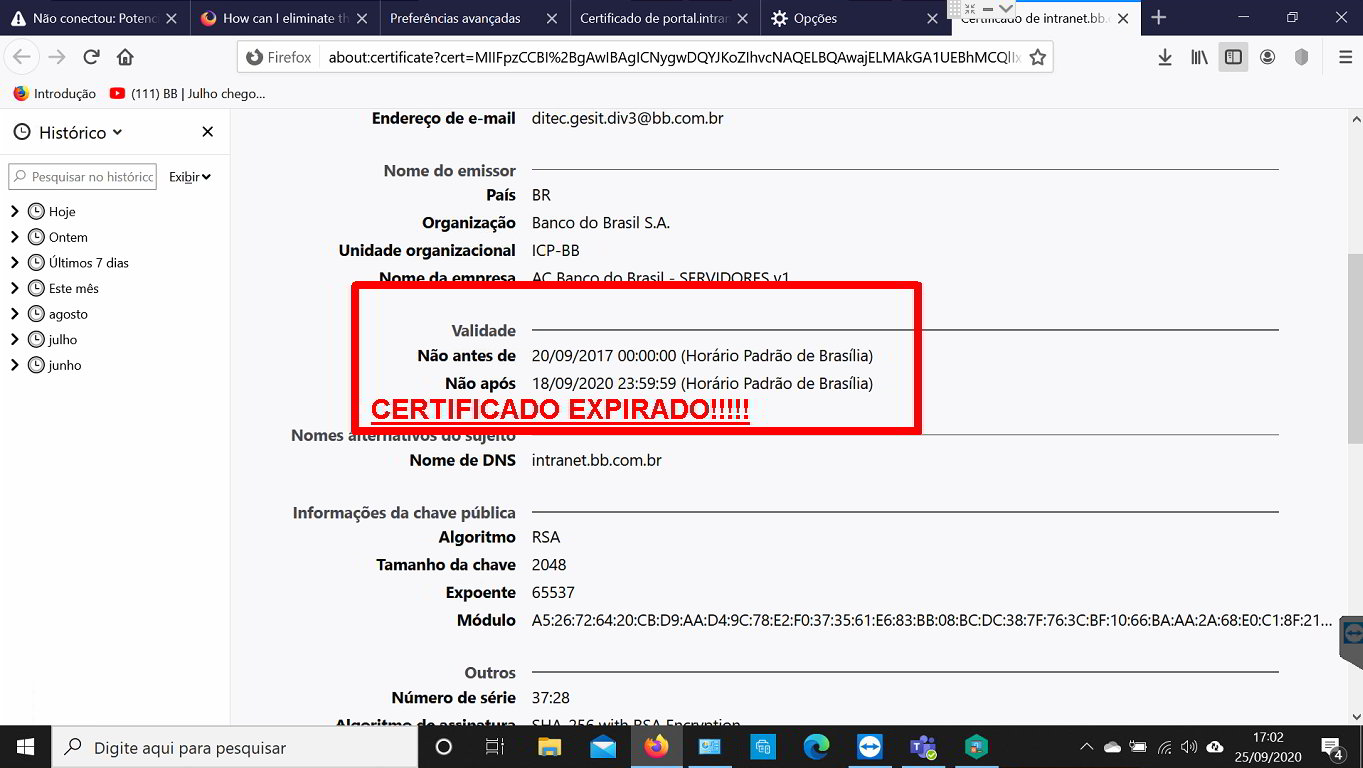
Task: Launch Microsoft Edge from the taskbar
Action: pos(816,747)
